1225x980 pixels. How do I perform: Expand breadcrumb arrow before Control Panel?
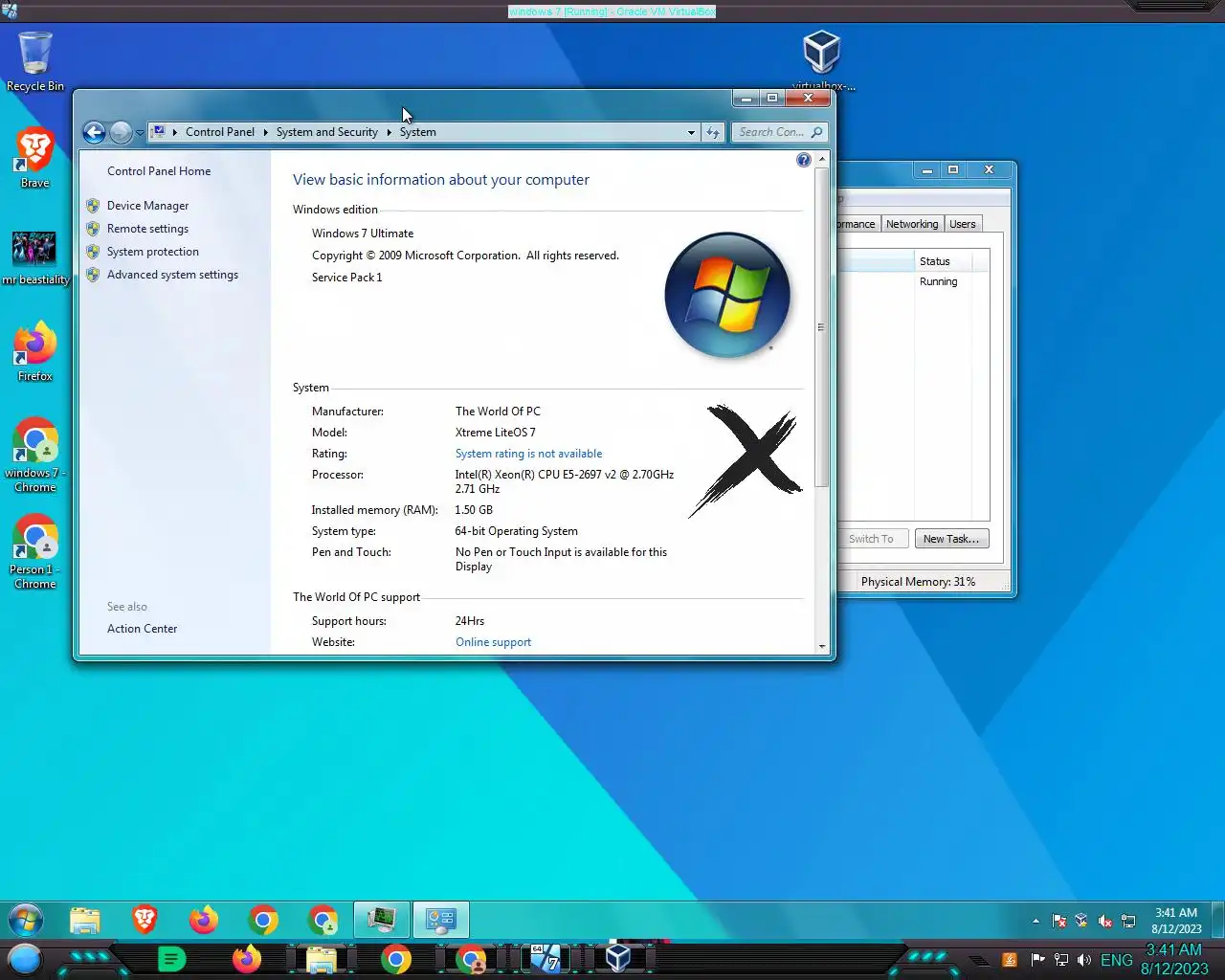coord(175,132)
